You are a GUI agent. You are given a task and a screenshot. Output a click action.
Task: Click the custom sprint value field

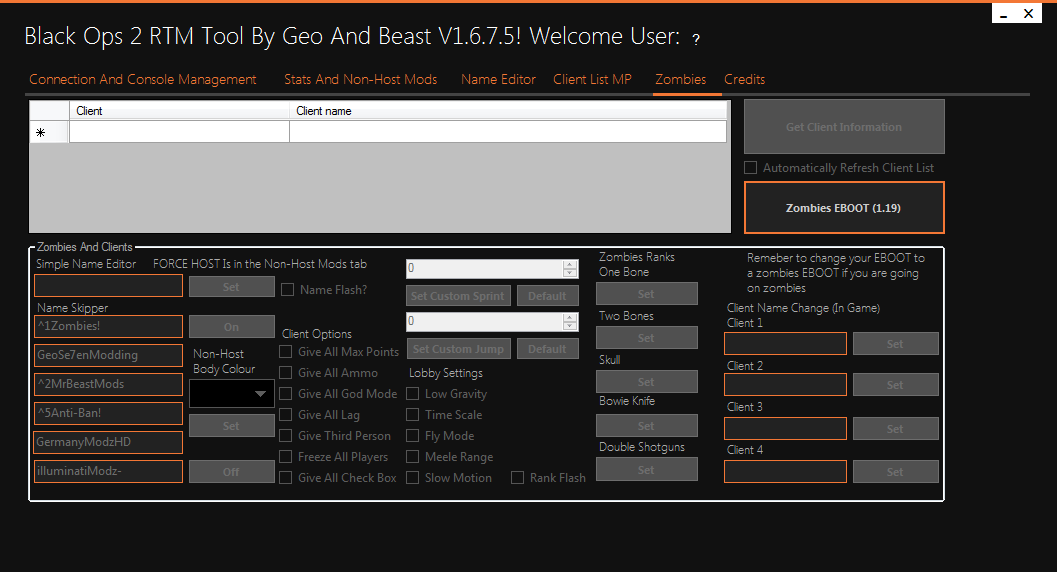point(484,268)
